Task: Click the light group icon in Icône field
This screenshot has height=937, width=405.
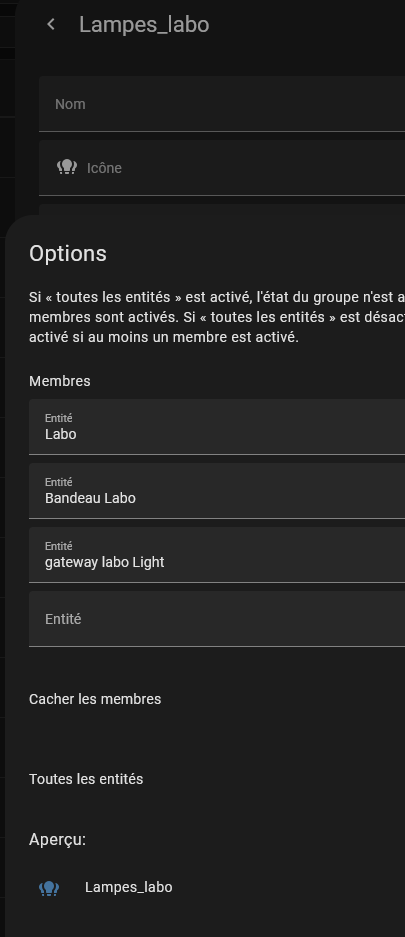Action: point(67,167)
